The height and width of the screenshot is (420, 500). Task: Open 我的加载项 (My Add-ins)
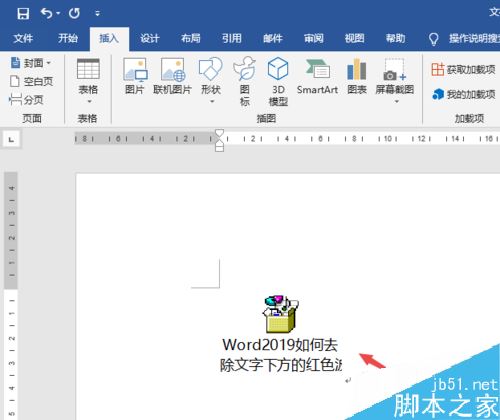coord(464,94)
